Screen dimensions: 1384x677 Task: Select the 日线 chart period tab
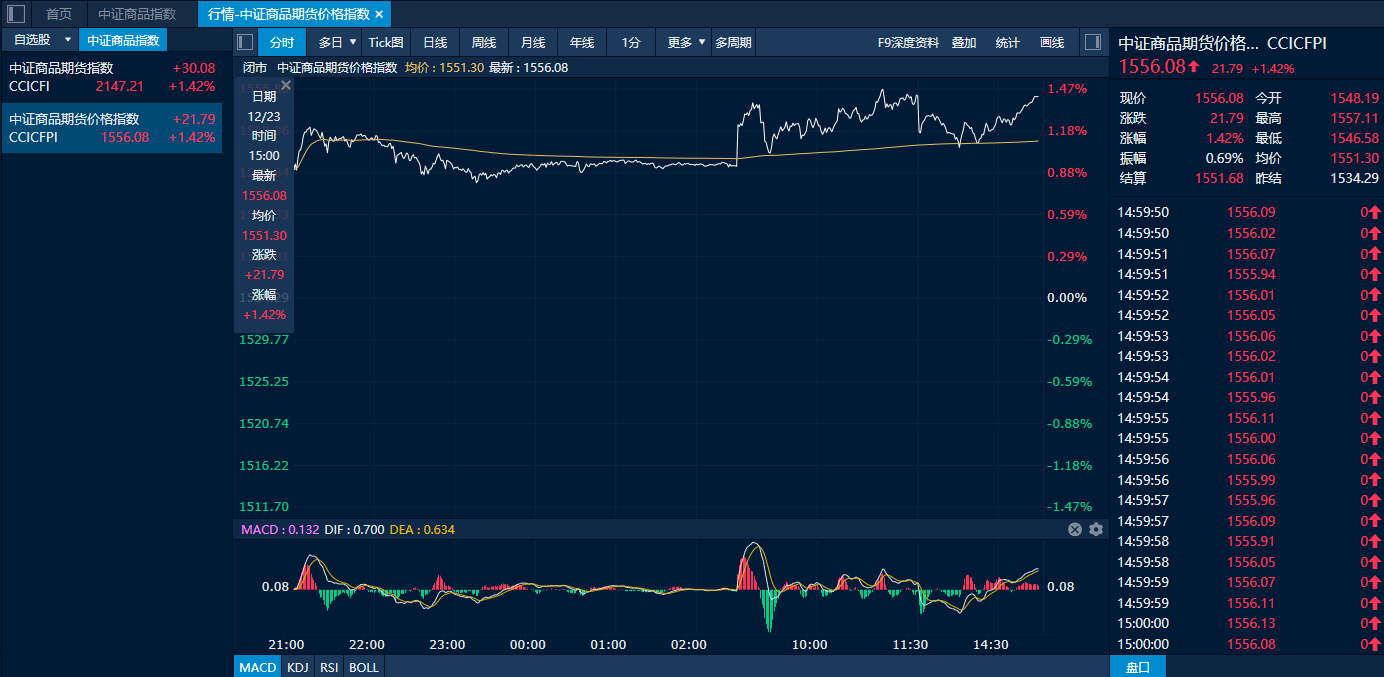coord(435,42)
